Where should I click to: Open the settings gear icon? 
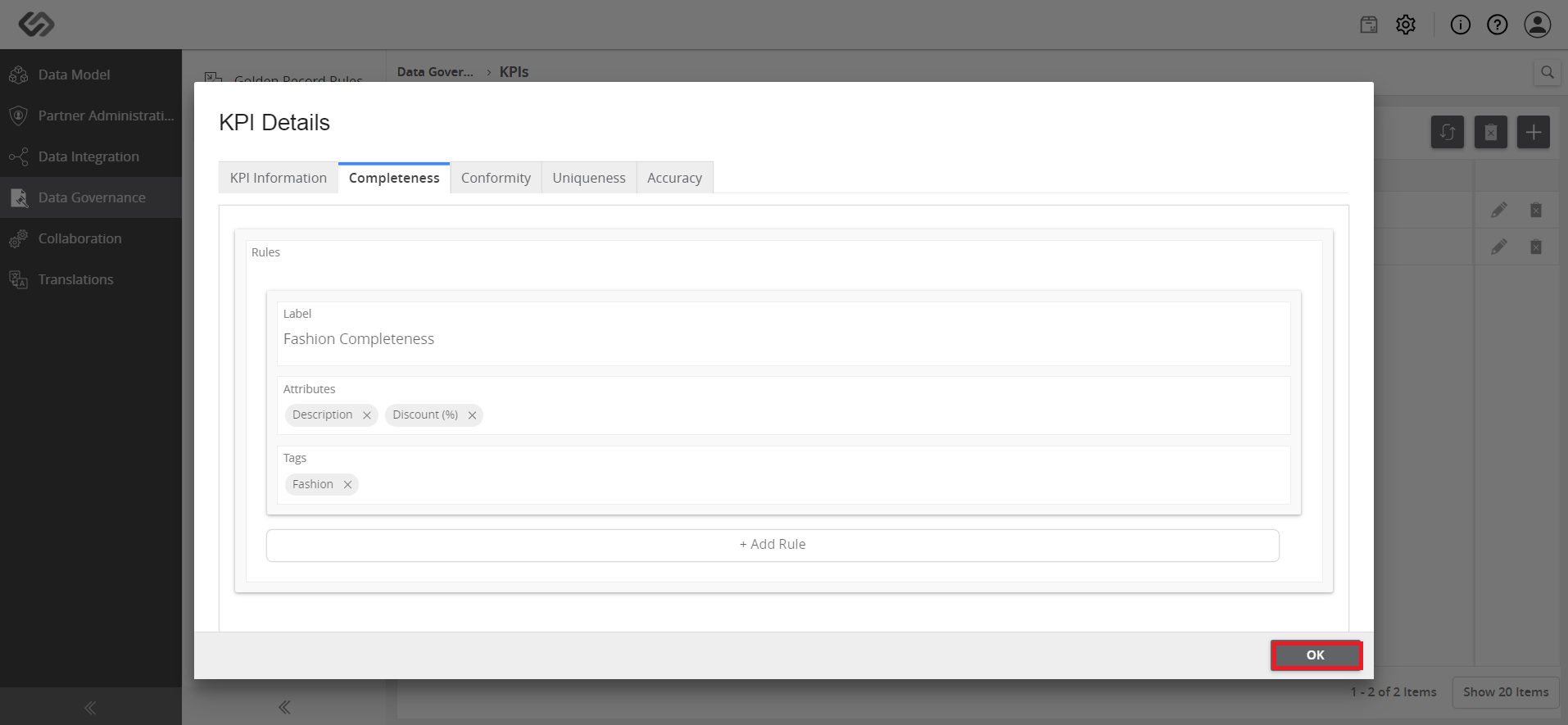(1406, 25)
